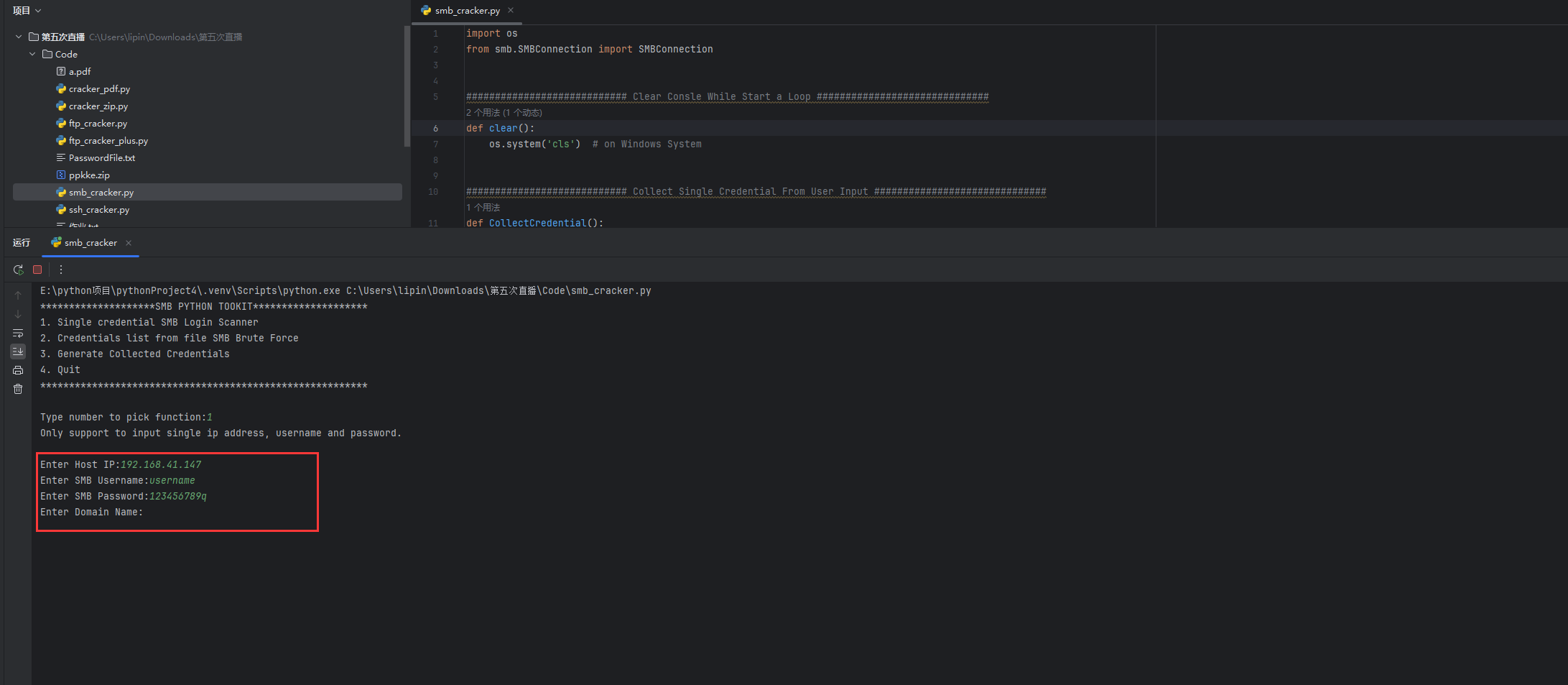This screenshot has width=1568, height=685.
Task: Click the PDF file icon beside a.pdf
Action: pos(61,71)
